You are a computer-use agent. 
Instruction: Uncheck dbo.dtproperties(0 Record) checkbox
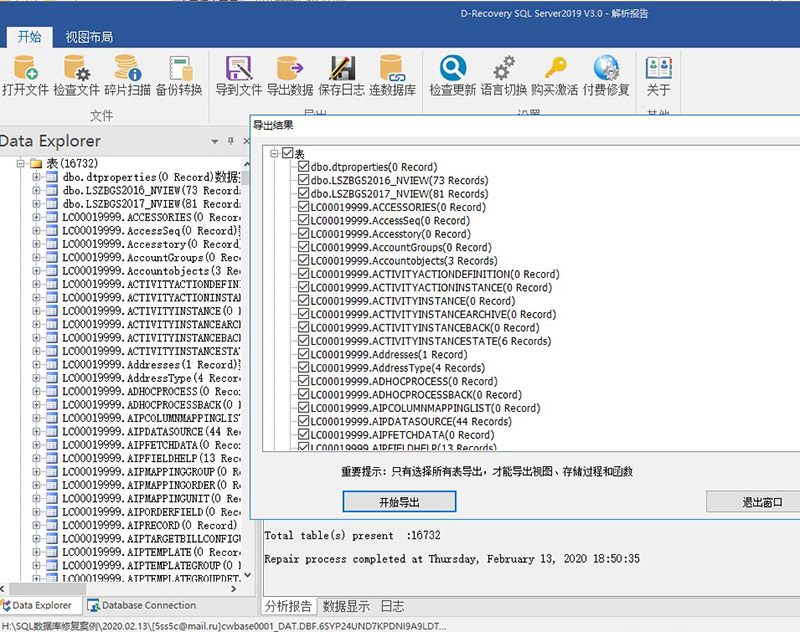tap(304, 166)
